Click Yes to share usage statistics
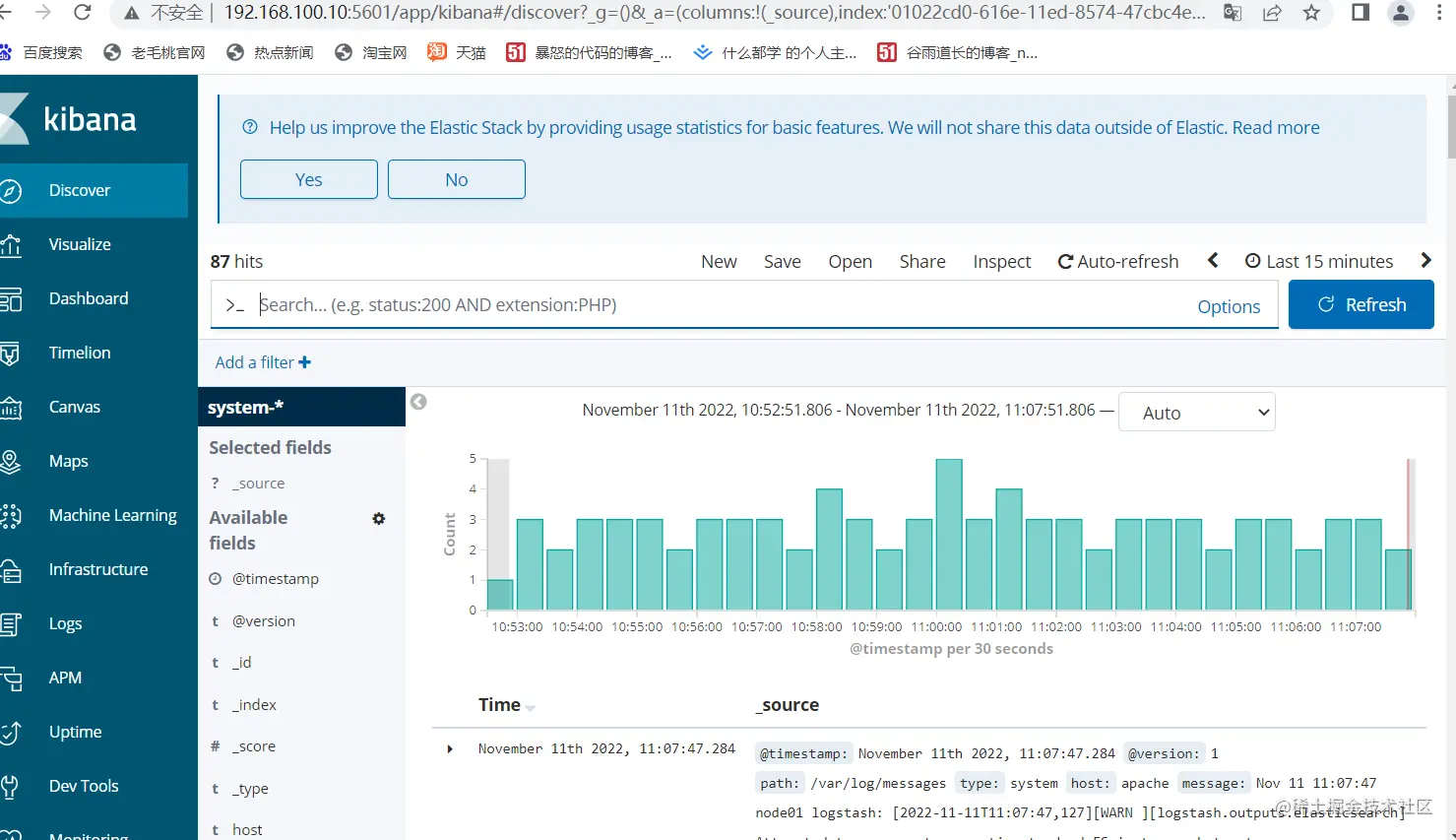Viewport: 1456px width, 840px height. tap(309, 179)
